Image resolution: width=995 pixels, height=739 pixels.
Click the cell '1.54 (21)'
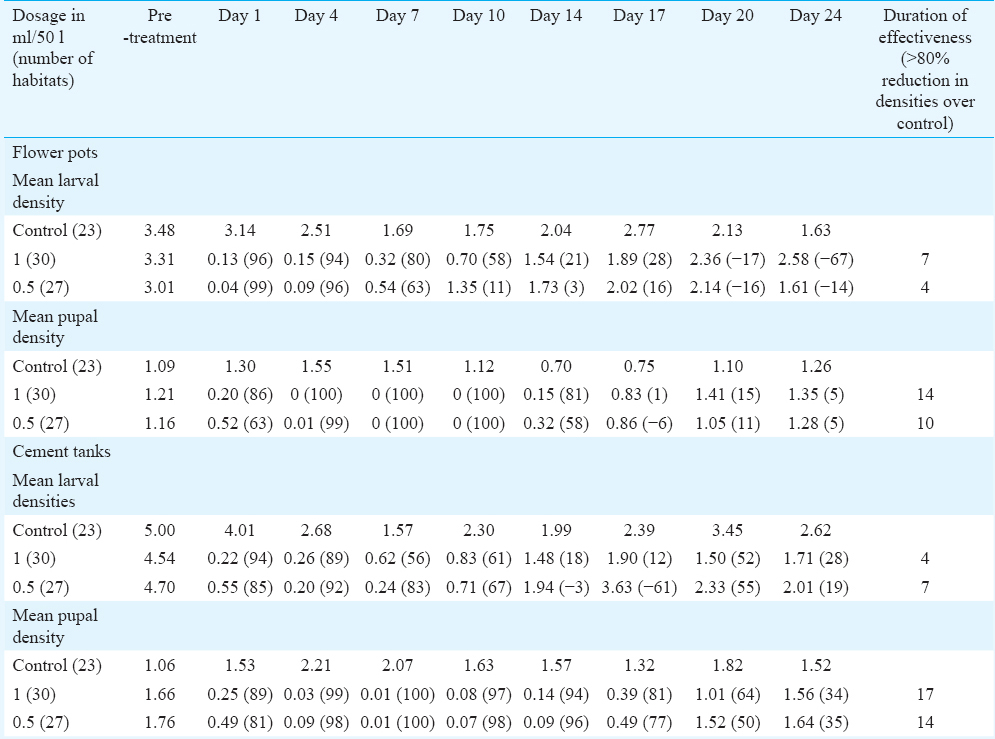556,259
